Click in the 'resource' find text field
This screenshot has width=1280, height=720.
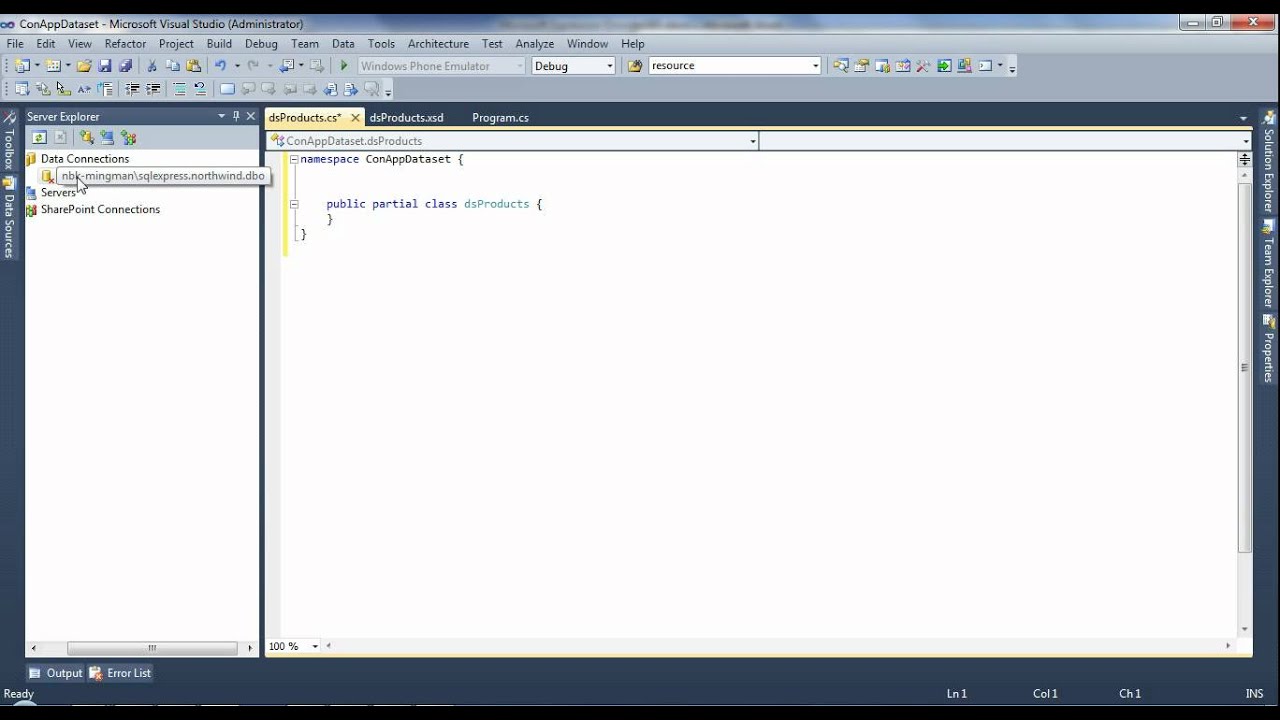click(x=729, y=66)
